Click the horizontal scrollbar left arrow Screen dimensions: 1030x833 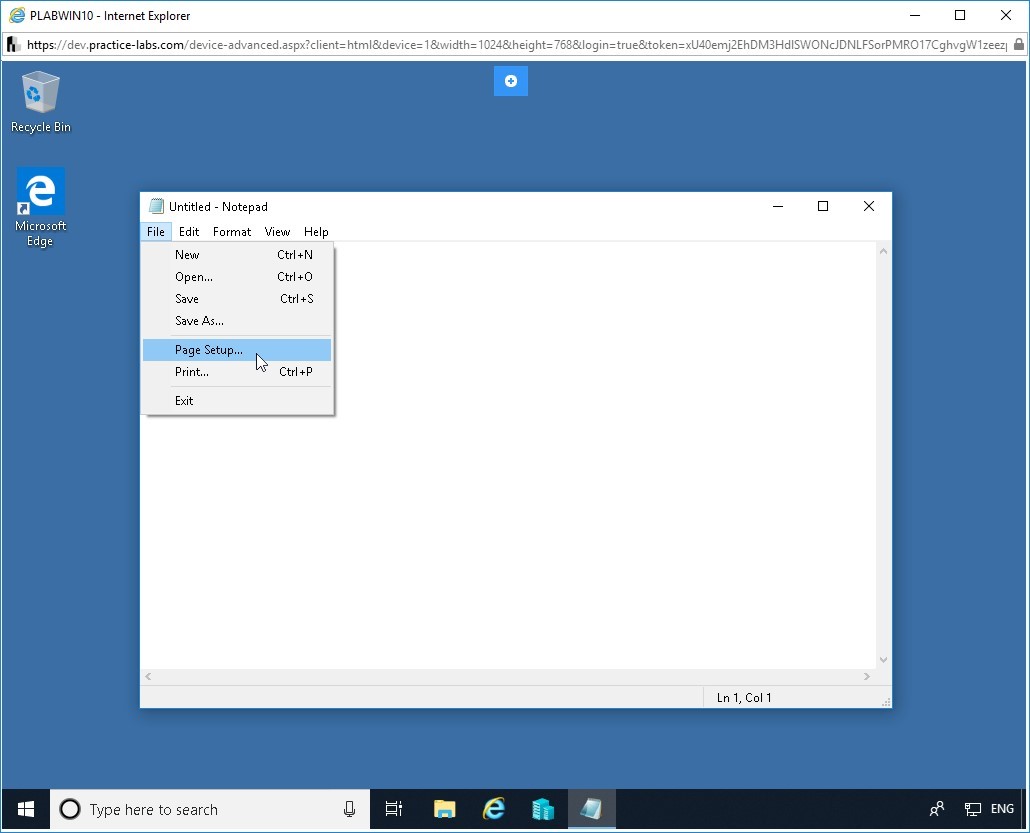(148, 677)
